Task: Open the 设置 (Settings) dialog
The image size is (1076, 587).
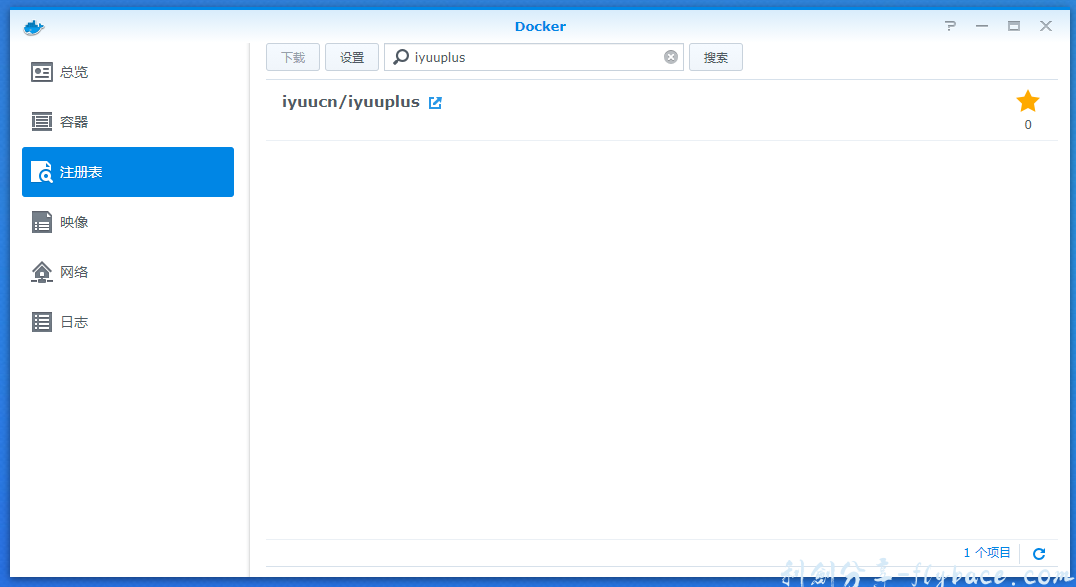Action: 351,57
